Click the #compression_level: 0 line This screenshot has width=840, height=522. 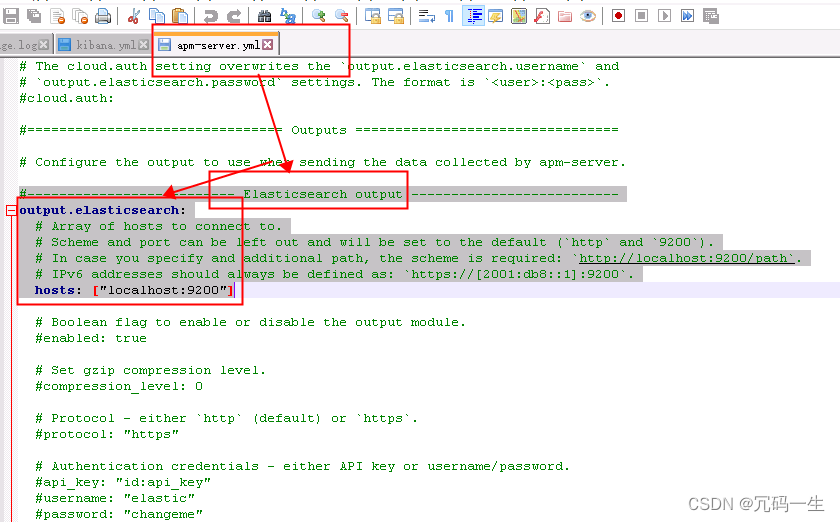[119, 386]
